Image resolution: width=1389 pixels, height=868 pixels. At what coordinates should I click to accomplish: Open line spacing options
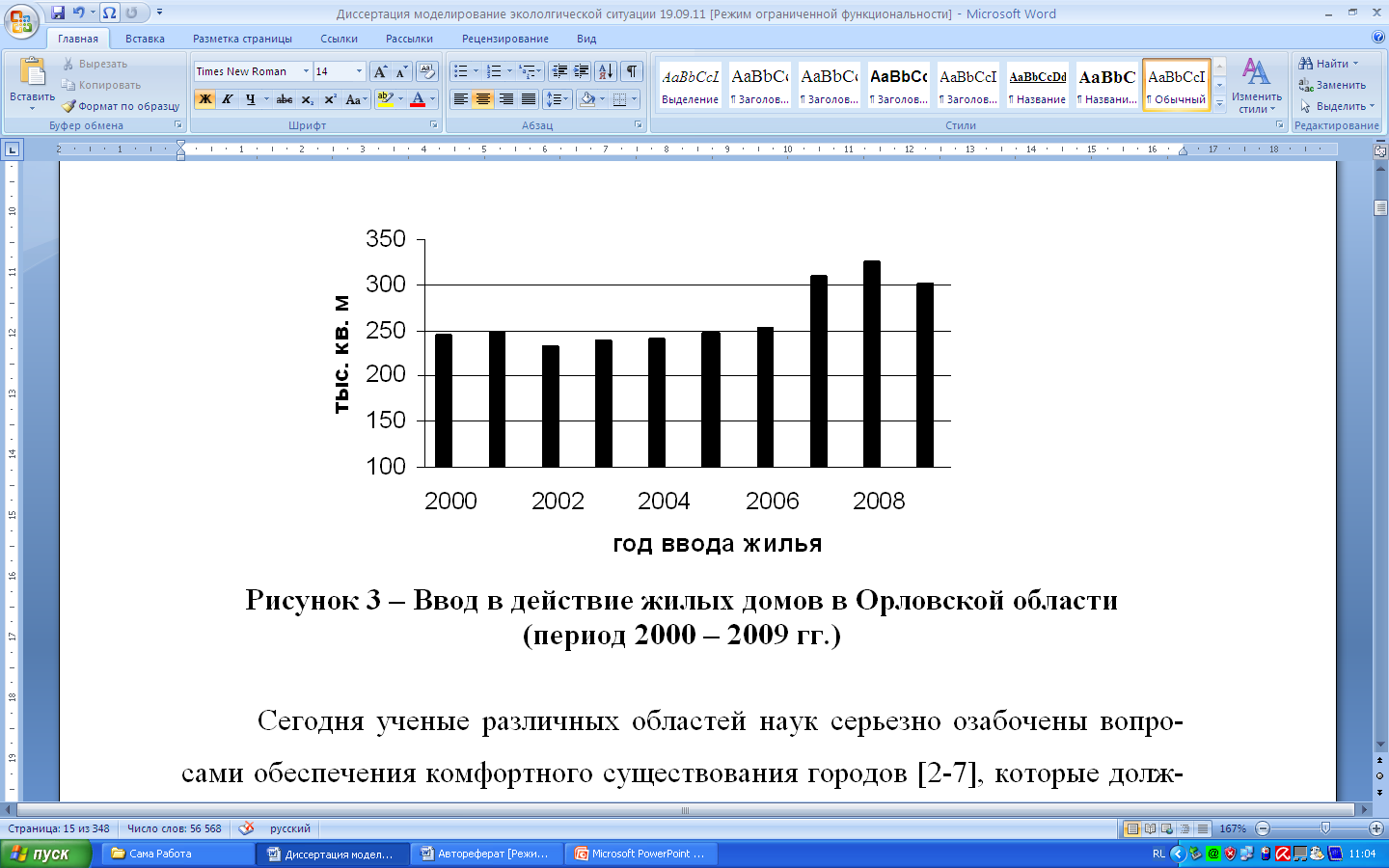pos(558,99)
